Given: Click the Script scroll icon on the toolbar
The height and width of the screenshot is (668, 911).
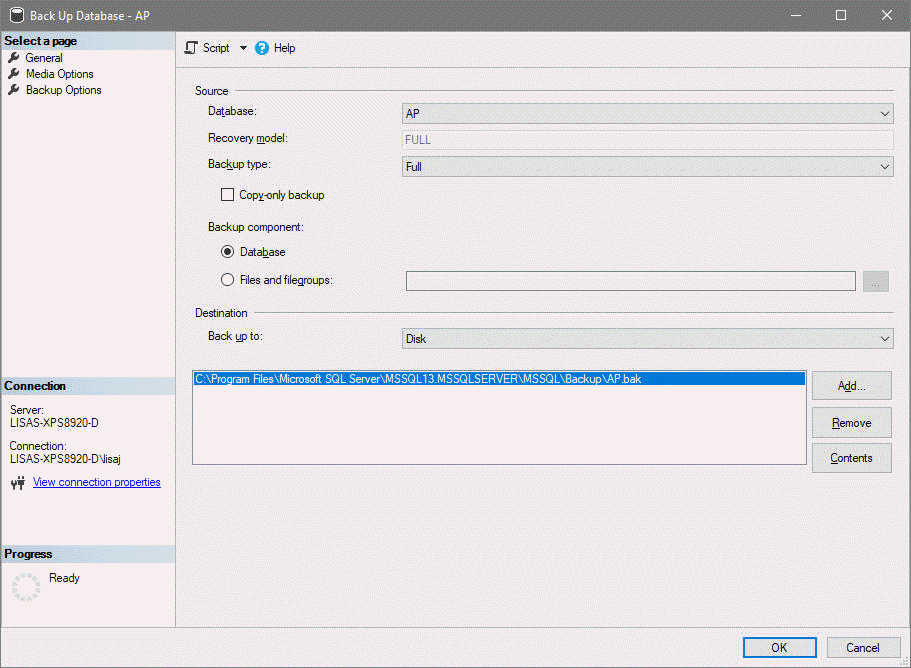Looking at the screenshot, I should point(189,47).
